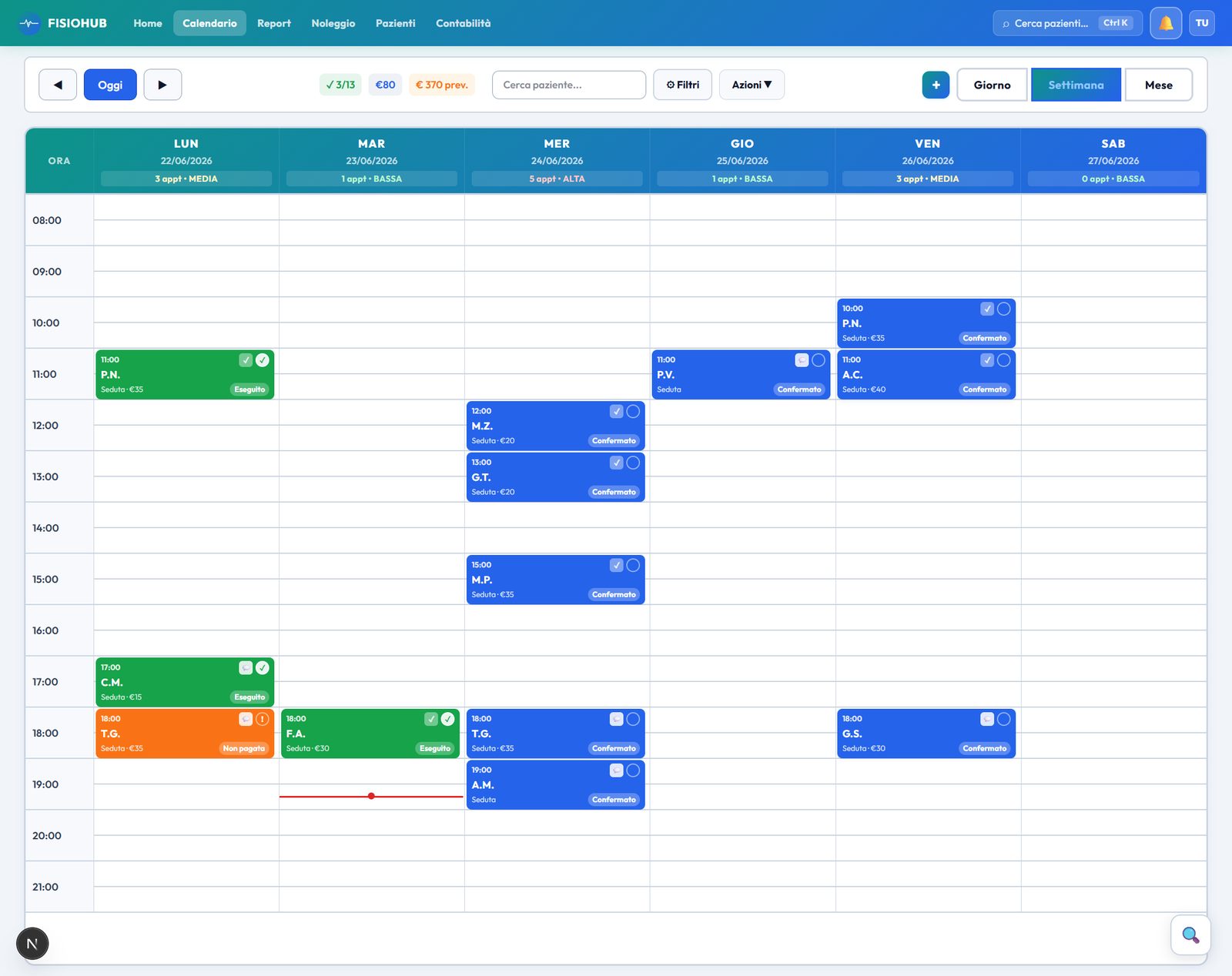Click square check icon on M.Z. 12:00 card
The height and width of the screenshot is (976, 1232).
pyautogui.click(x=617, y=412)
